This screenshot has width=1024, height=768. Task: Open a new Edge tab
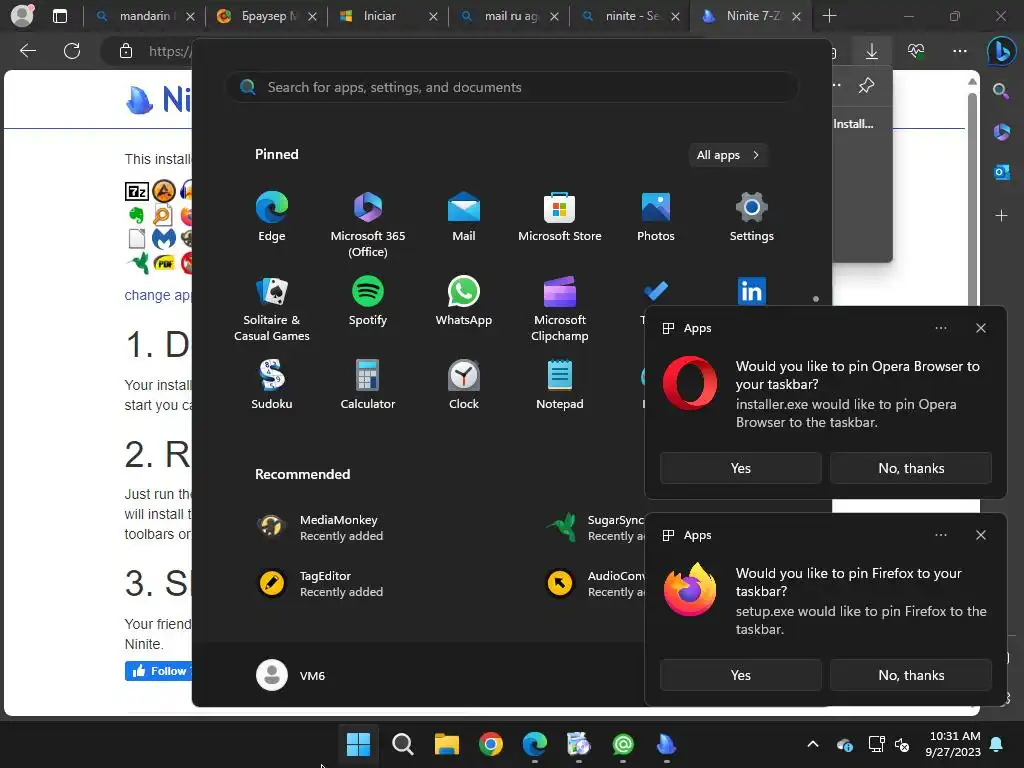coord(829,16)
